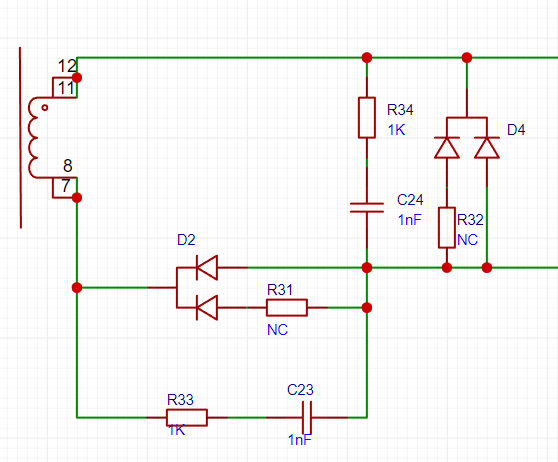Click the R34 1K value label
Viewport: 558px width, 462px height.
396,130
